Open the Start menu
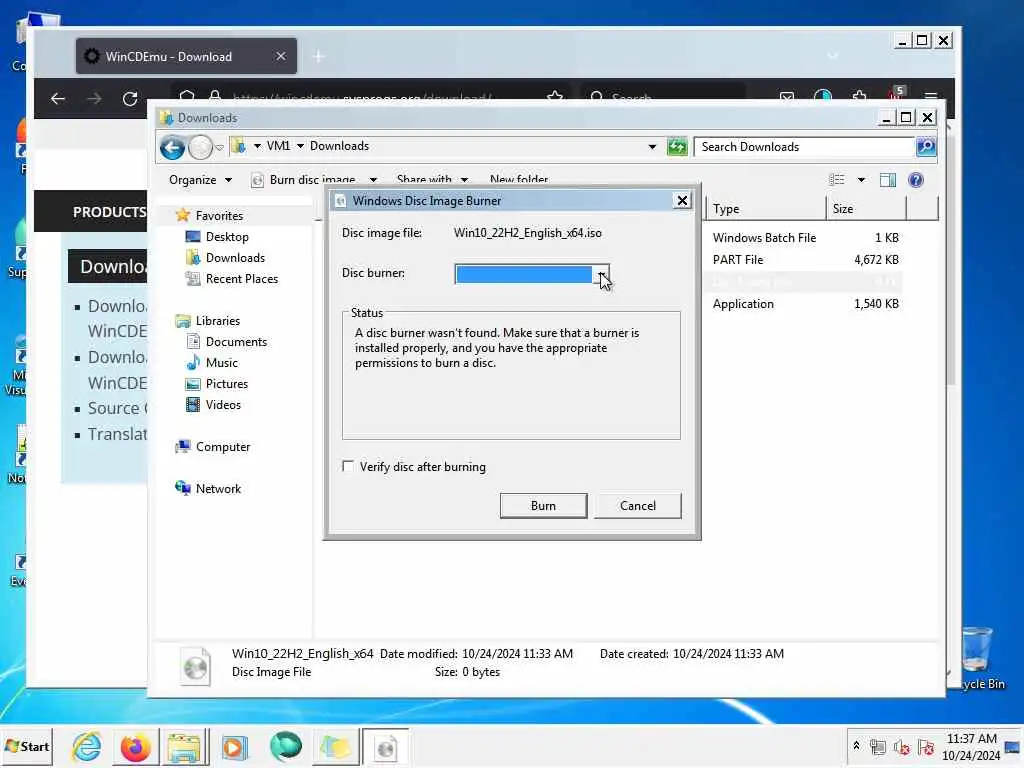This screenshot has height=768, width=1024. 27,746
